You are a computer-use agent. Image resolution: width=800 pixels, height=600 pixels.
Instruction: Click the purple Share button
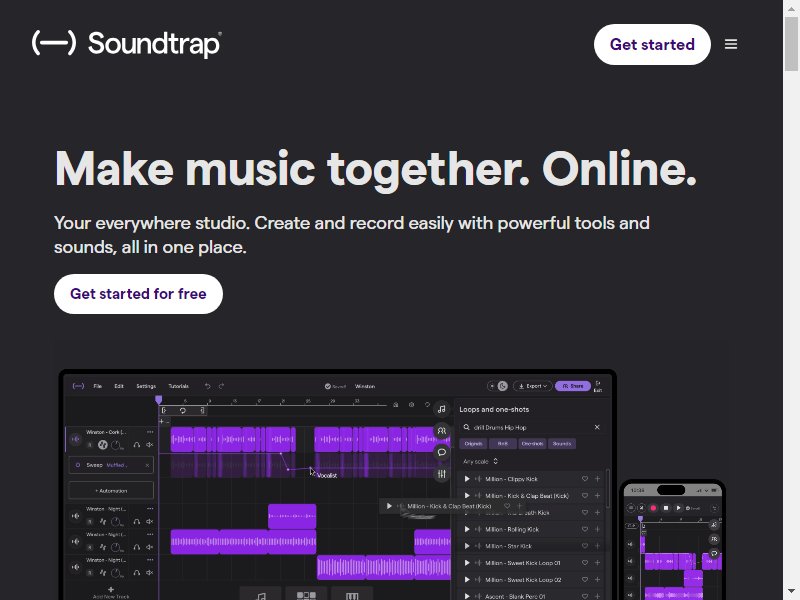point(572,386)
